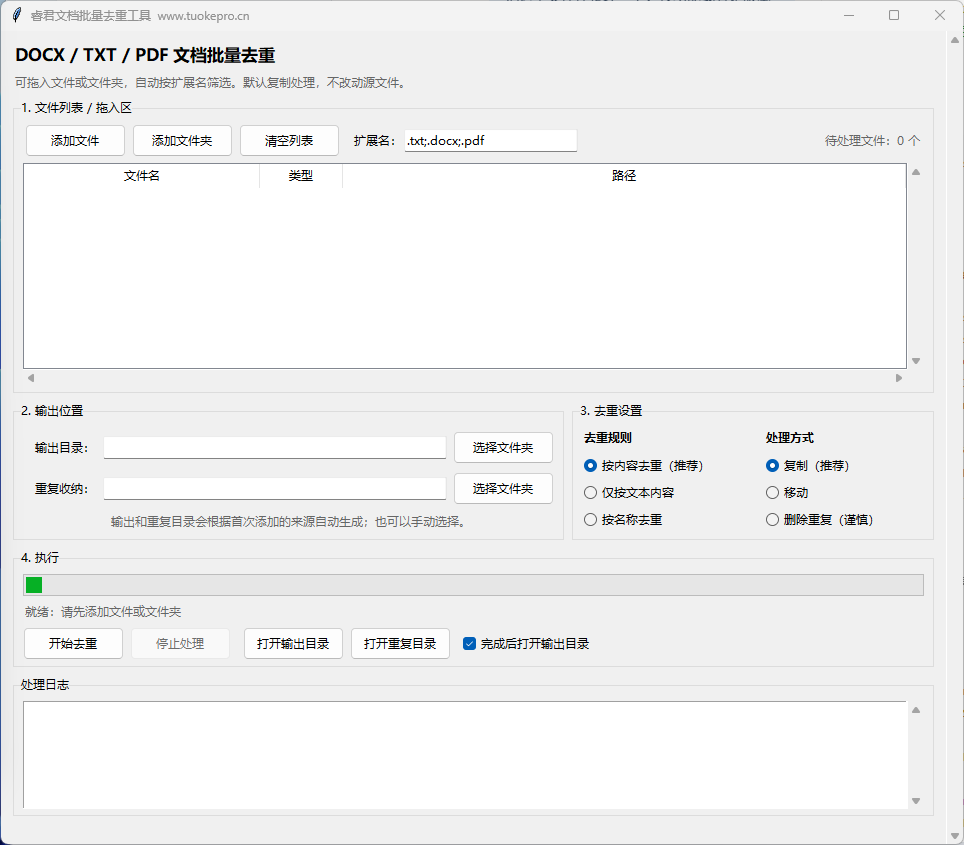Viewport: 964px width, 845px height.
Task: Click the 去重规则 heading
Action: [x=607, y=438]
